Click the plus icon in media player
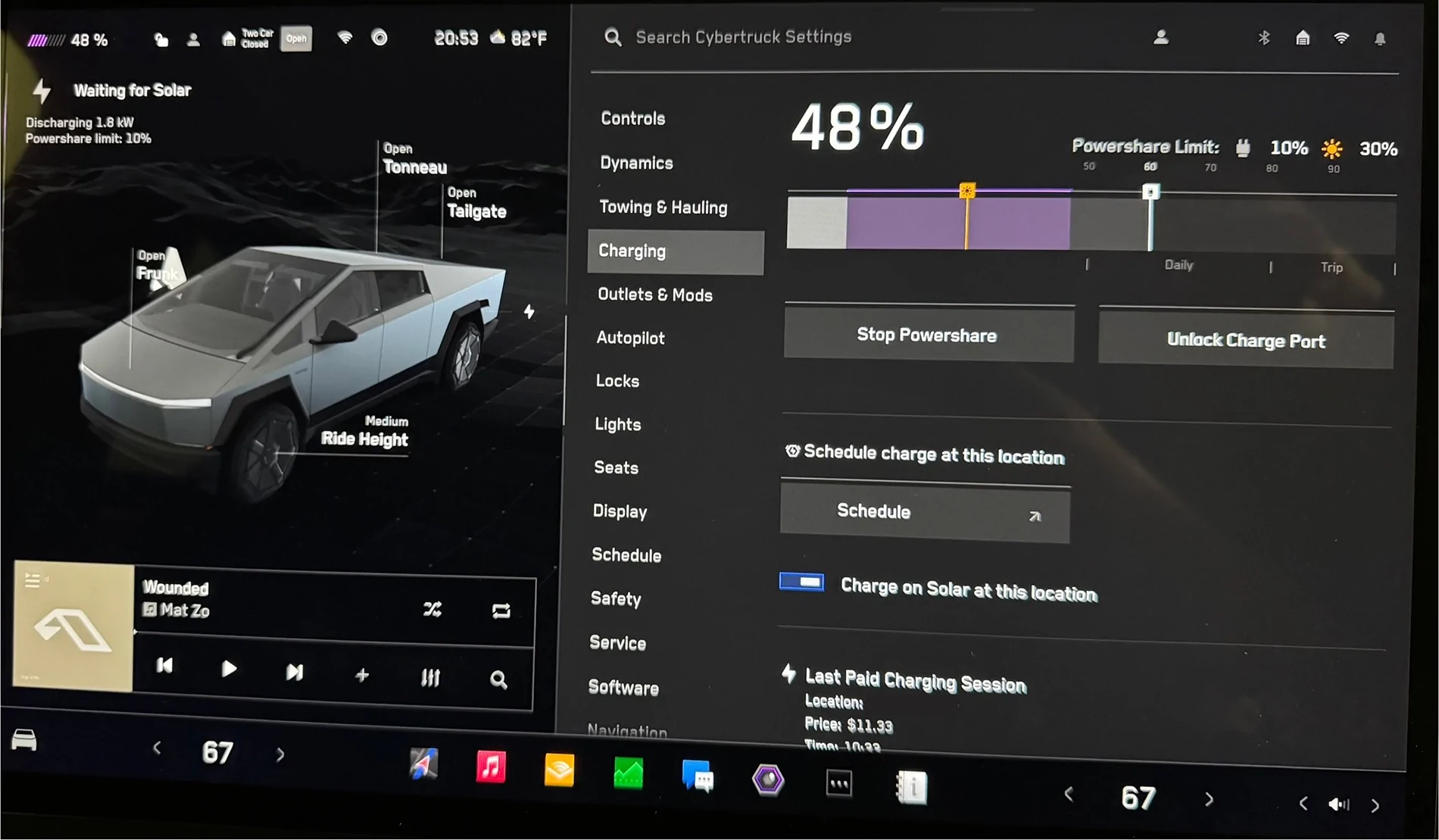Viewport: 1439px width, 840px height. [362, 675]
